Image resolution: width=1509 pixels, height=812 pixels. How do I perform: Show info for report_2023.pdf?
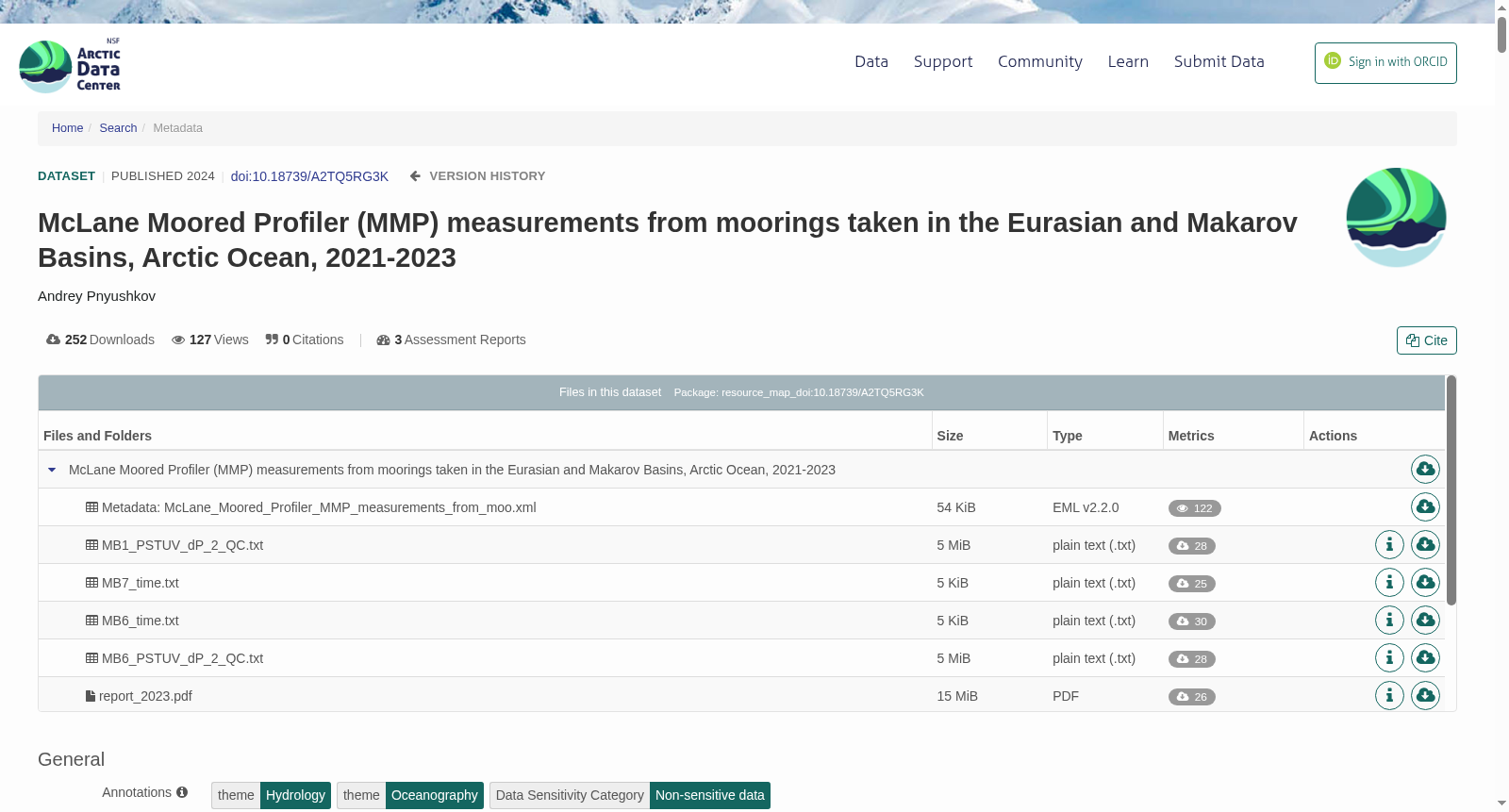tap(1389, 695)
